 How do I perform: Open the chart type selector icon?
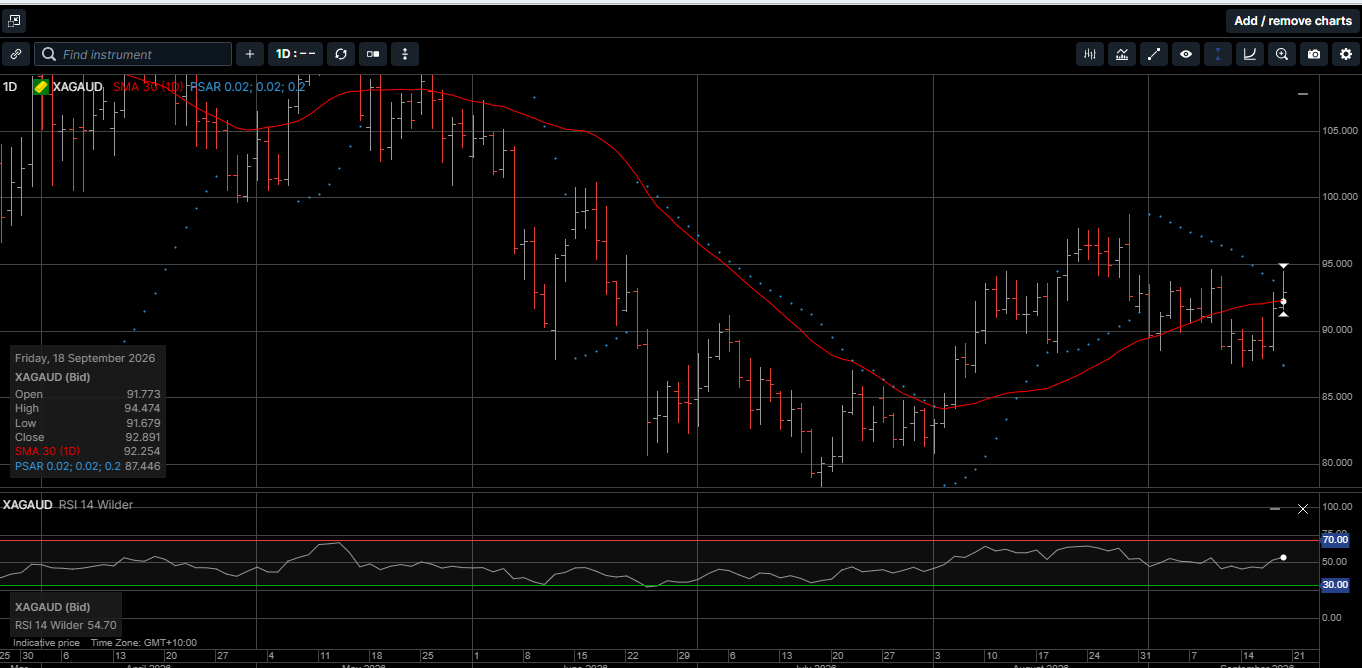(x=1090, y=54)
